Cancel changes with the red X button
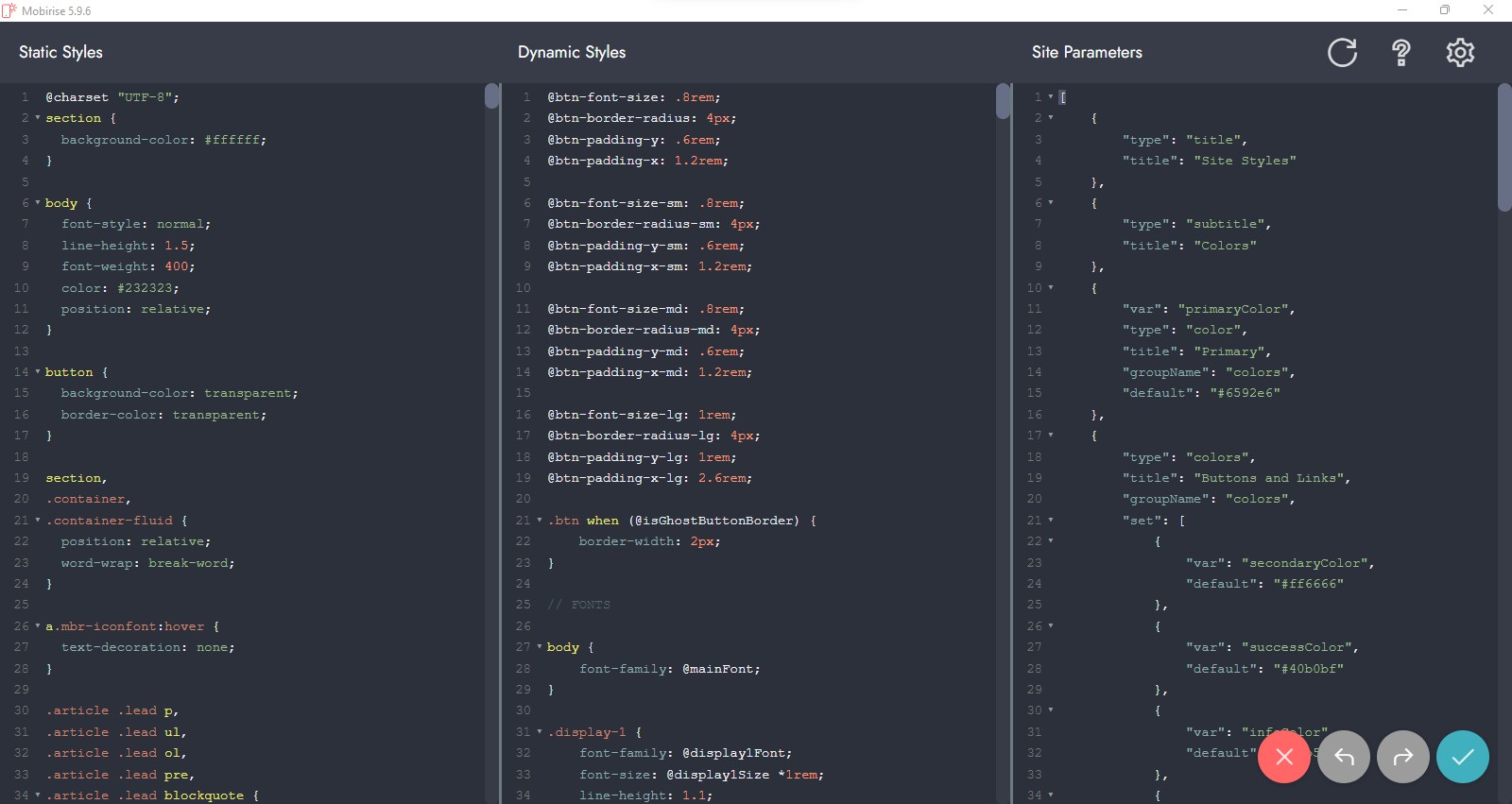Screen dimensions: 1512x804 point(1283,757)
